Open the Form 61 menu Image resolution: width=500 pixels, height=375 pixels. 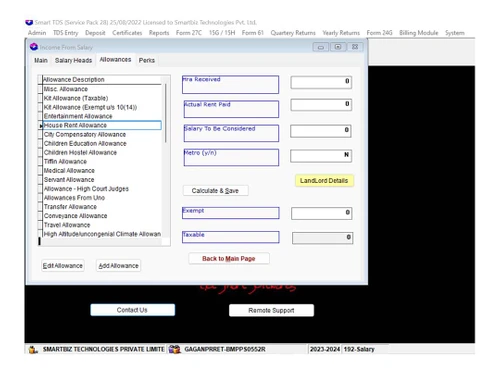(253, 33)
